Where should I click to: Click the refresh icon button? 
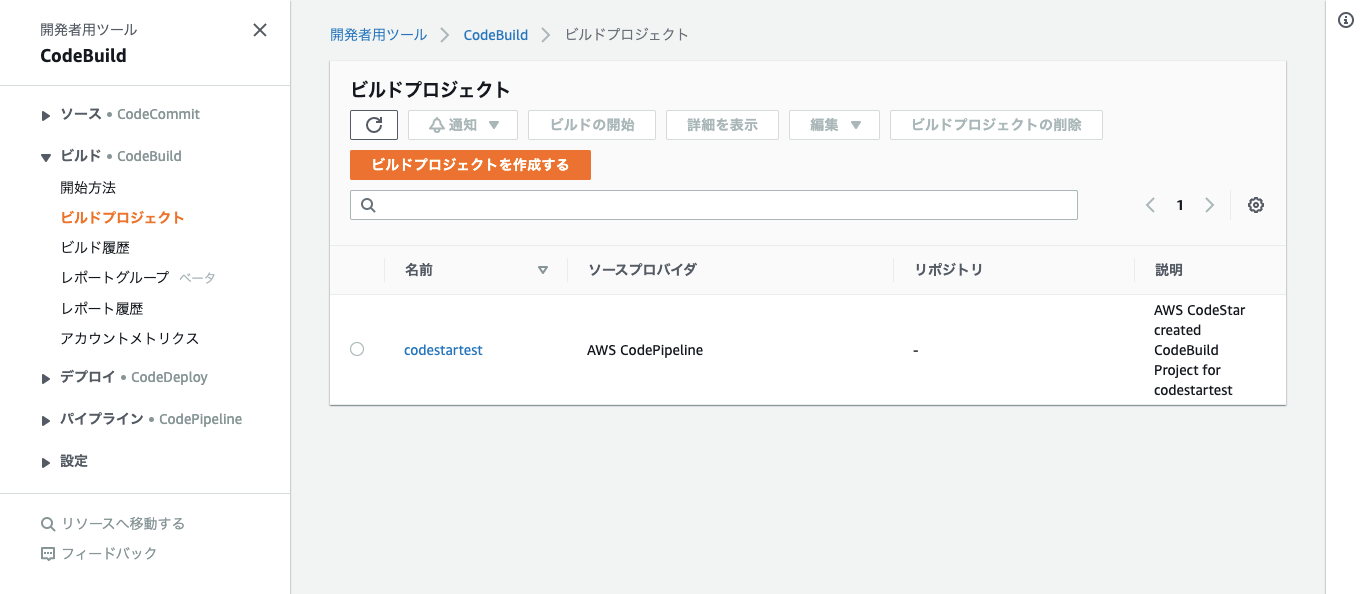[374, 125]
